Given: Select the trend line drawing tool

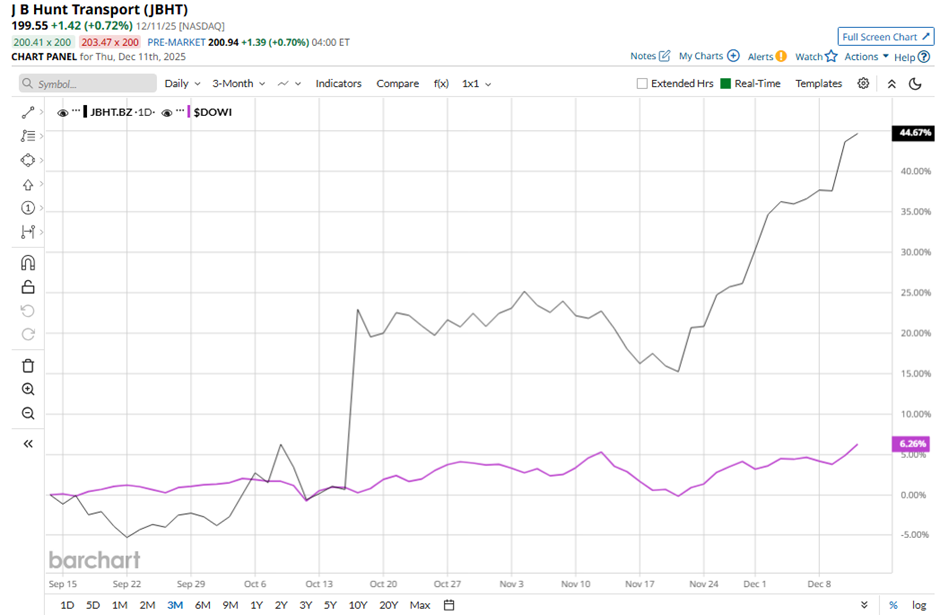Looking at the screenshot, I should pyautogui.click(x=28, y=113).
